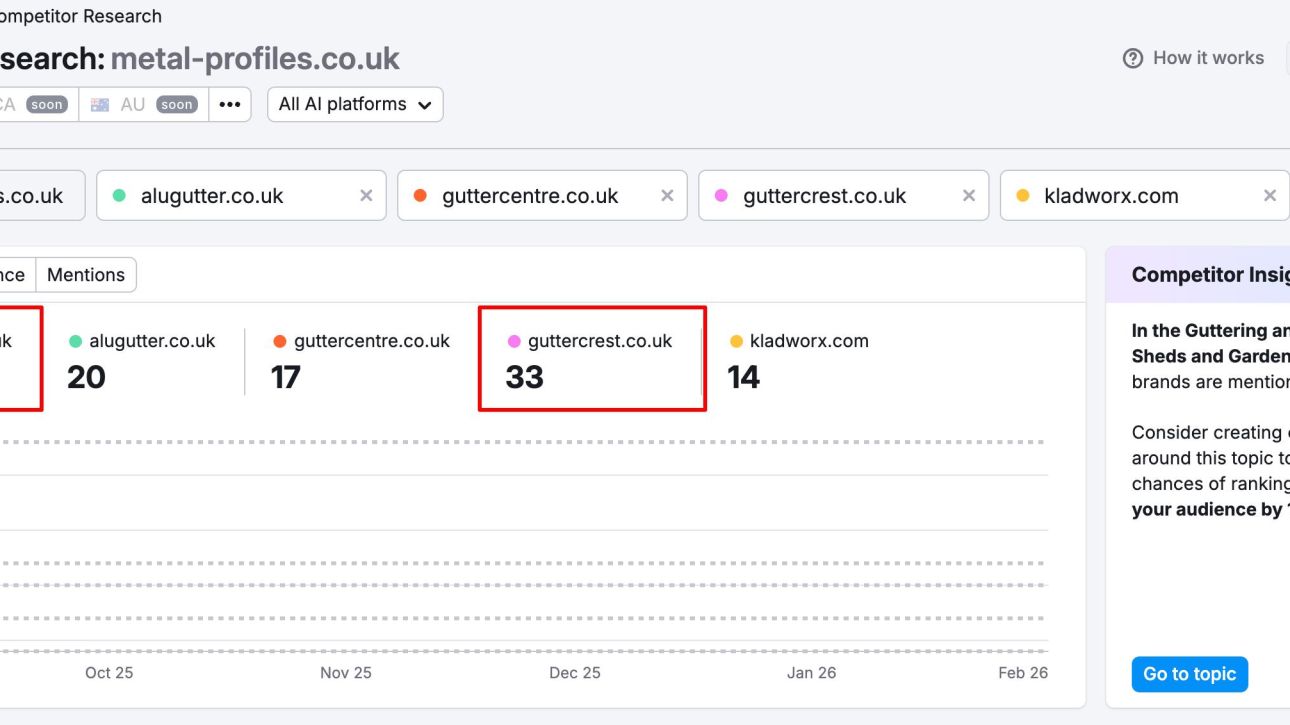Screen dimensions: 1290x725
Task: Expand the All AI platforms dropdown
Action: [355, 104]
